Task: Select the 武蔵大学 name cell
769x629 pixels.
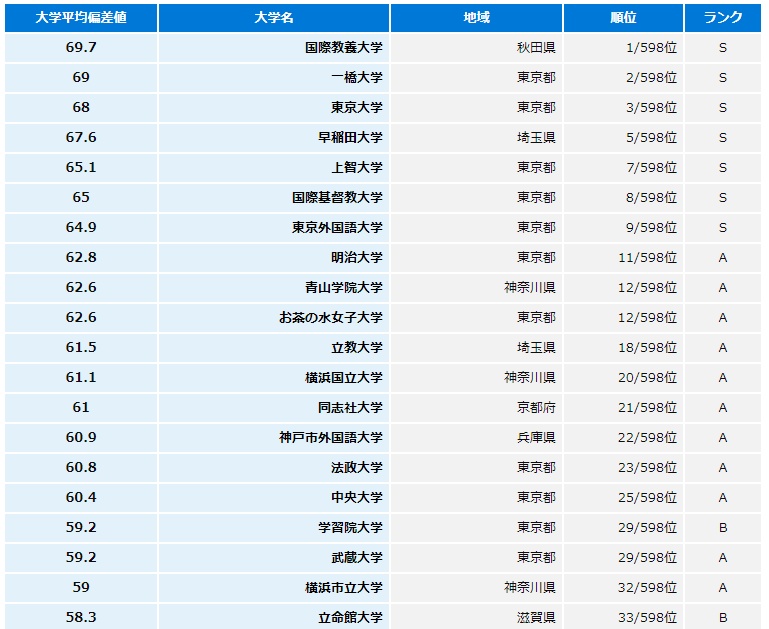Action: pyautogui.click(x=274, y=557)
